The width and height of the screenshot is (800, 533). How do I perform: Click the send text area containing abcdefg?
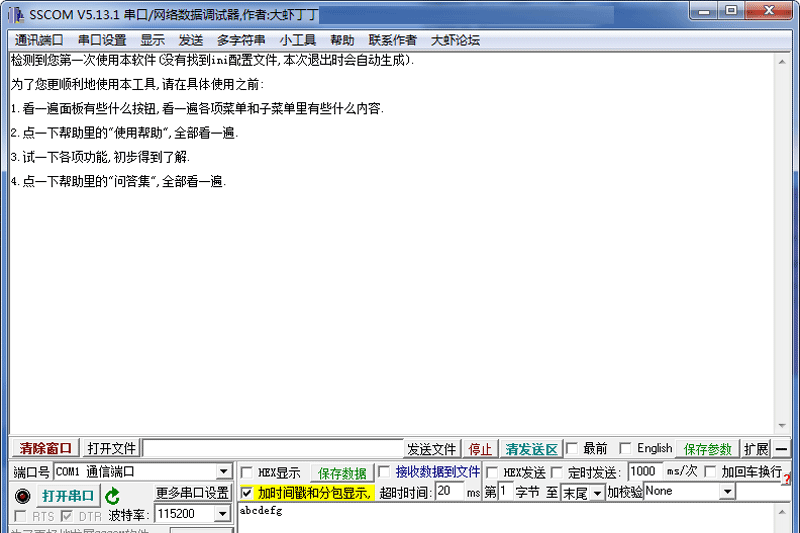pyautogui.click(x=507, y=518)
